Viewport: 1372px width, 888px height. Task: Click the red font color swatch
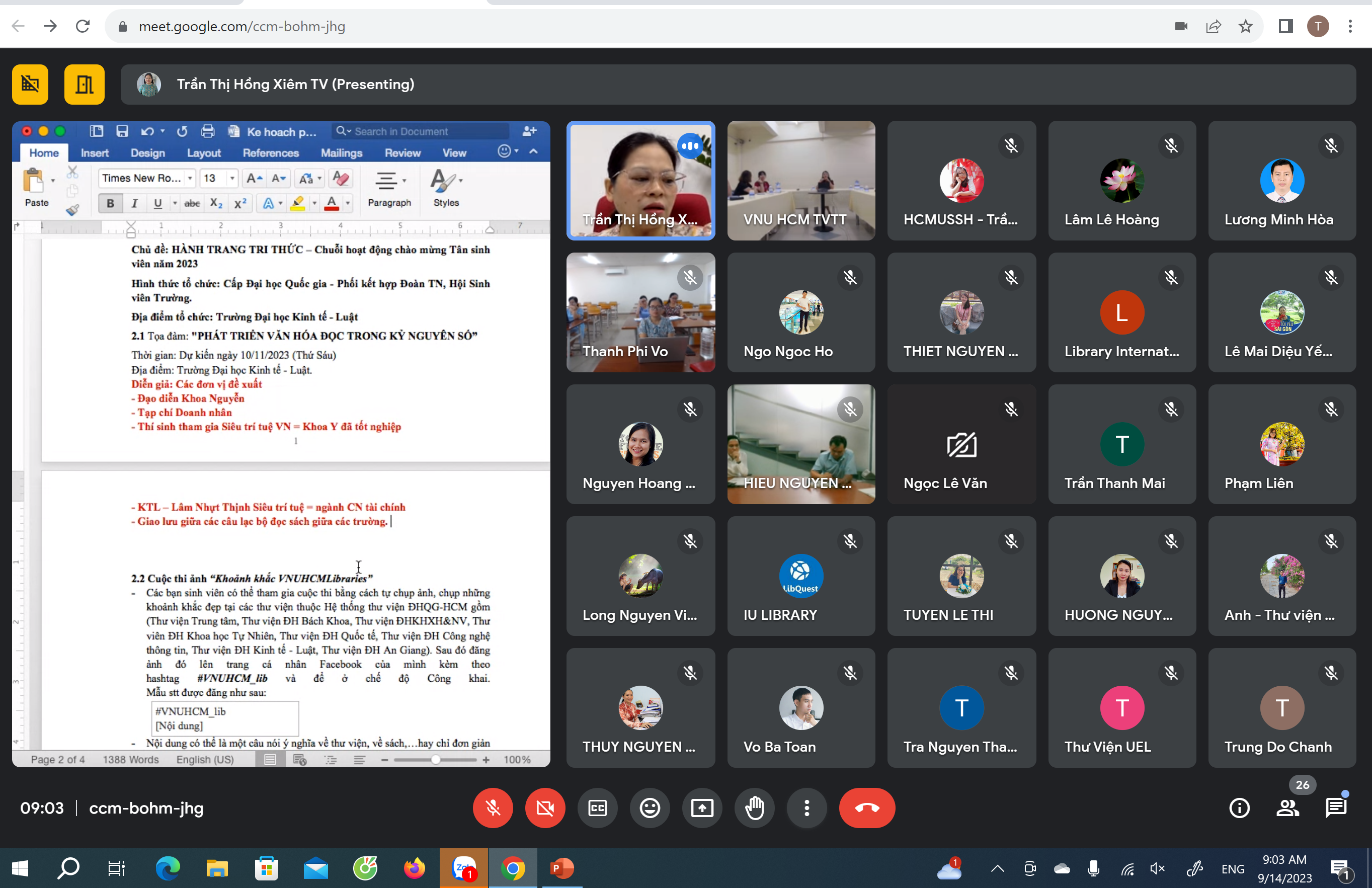coord(332,203)
